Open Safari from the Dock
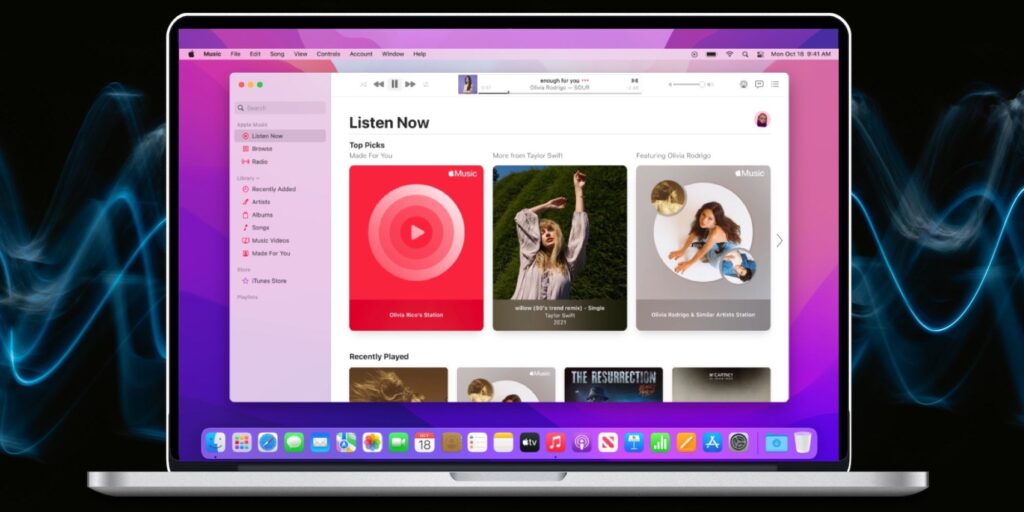 (x=268, y=442)
